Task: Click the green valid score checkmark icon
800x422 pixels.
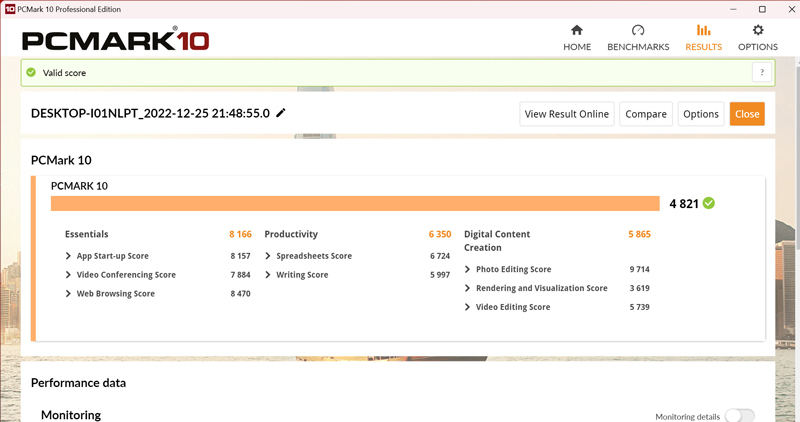Action: [x=31, y=72]
